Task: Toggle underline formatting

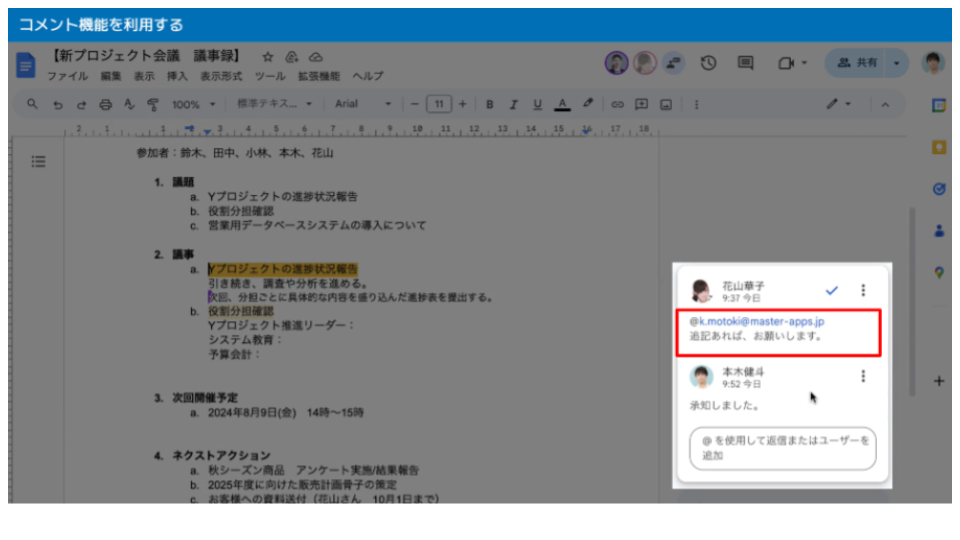Action: click(x=537, y=105)
